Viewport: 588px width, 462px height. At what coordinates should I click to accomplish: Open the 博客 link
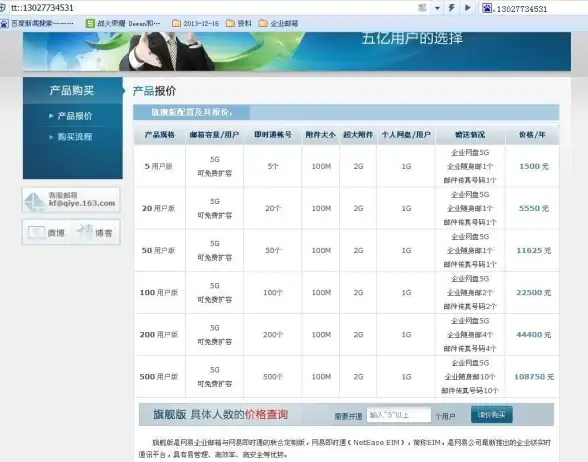tap(94, 232)
